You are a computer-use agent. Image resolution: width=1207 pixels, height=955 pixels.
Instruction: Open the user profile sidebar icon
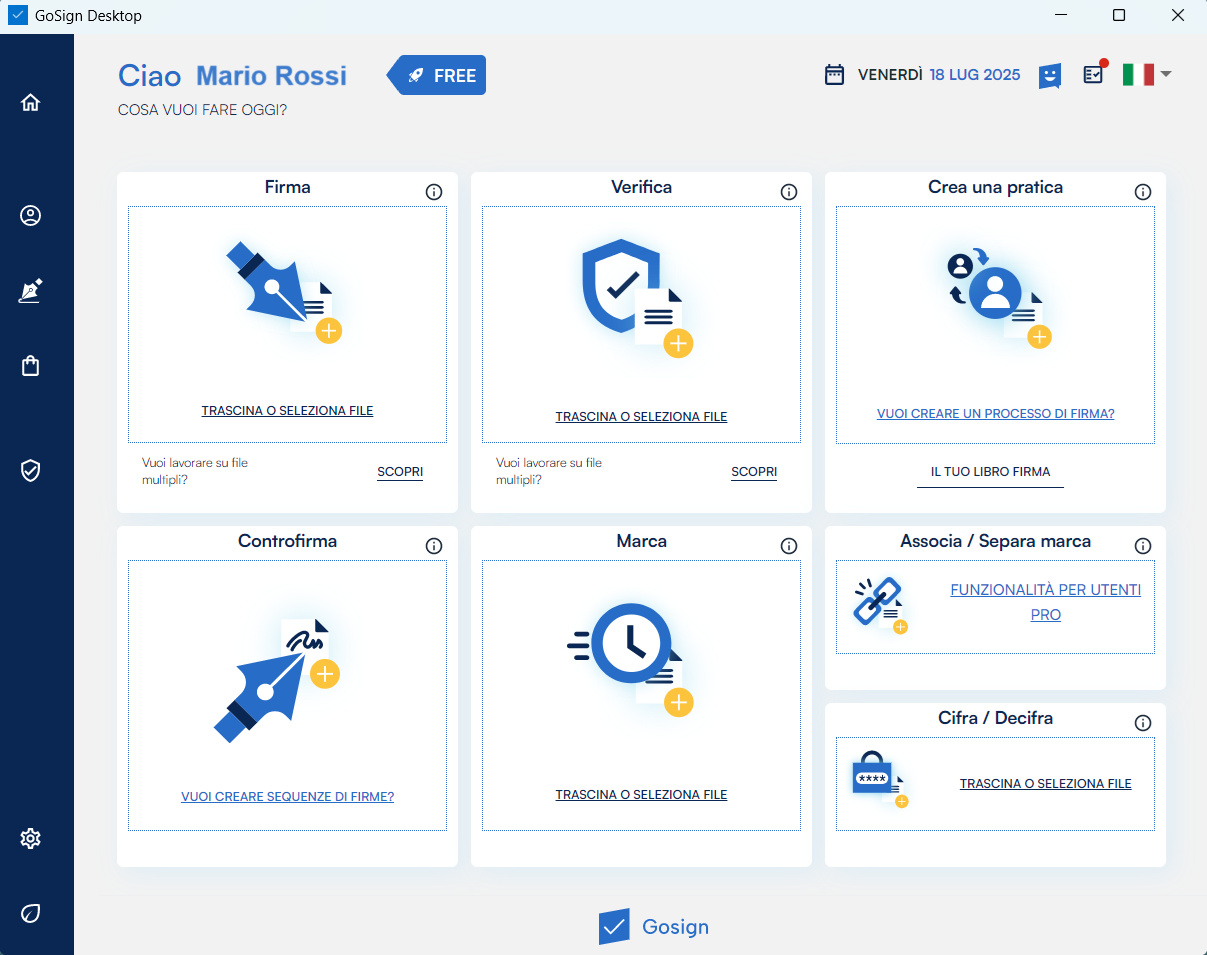pyautogui.click(x=31, y=216)
